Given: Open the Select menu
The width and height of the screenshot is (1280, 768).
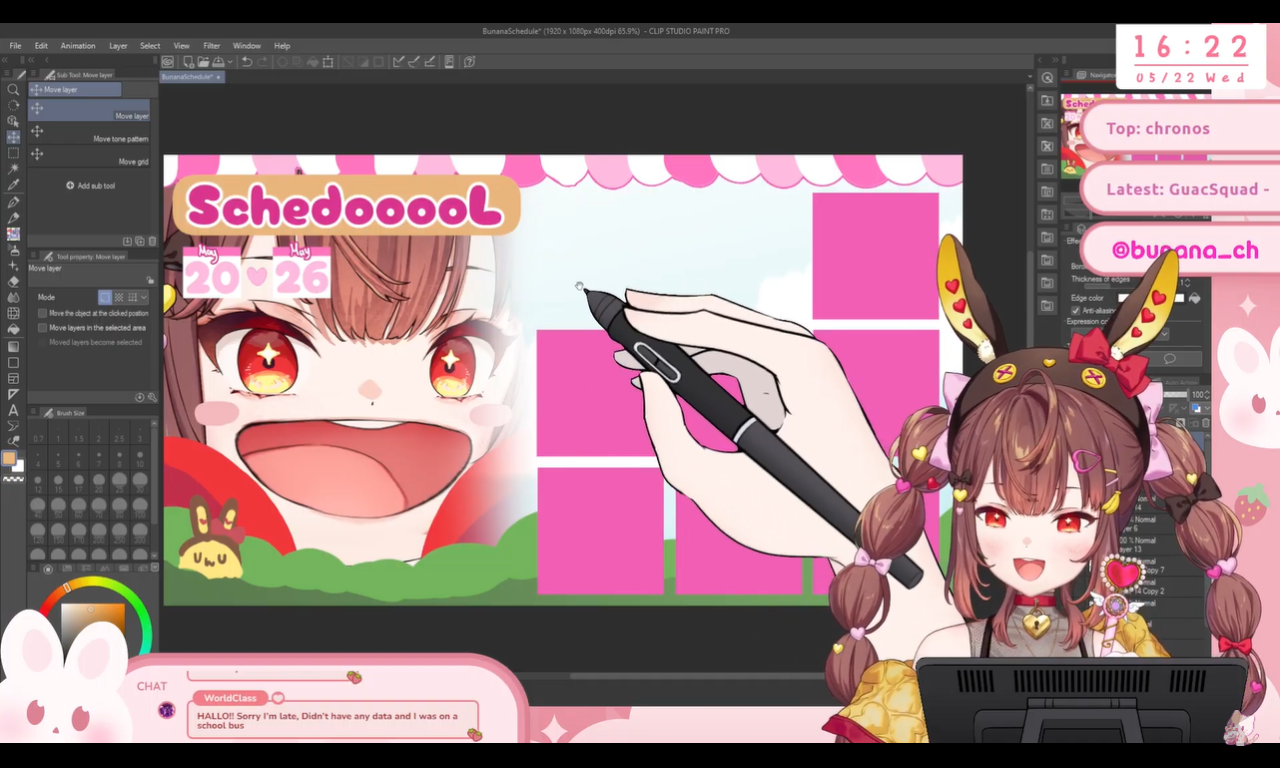Looking at the screenshot, I should [150, 46].
